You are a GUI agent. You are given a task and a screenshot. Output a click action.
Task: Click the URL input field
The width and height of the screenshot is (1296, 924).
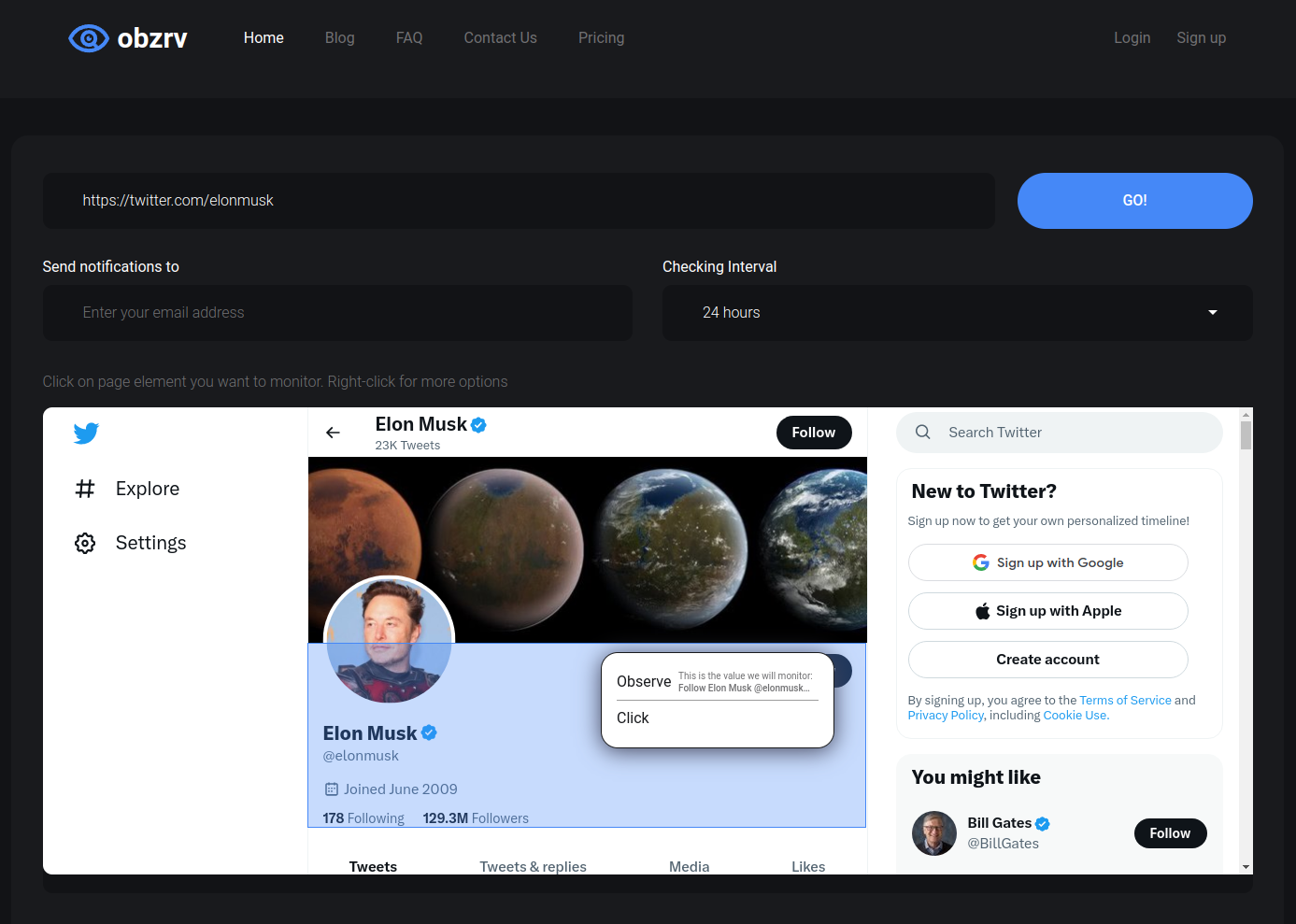(x=519, y=201)
